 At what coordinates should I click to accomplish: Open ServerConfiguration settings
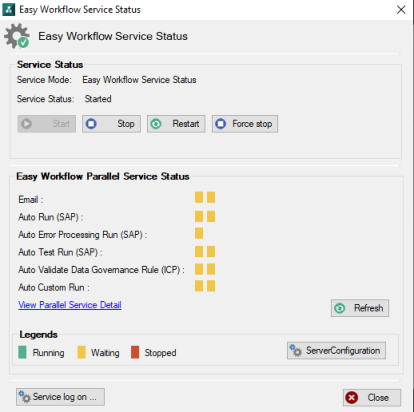point(336,351)
